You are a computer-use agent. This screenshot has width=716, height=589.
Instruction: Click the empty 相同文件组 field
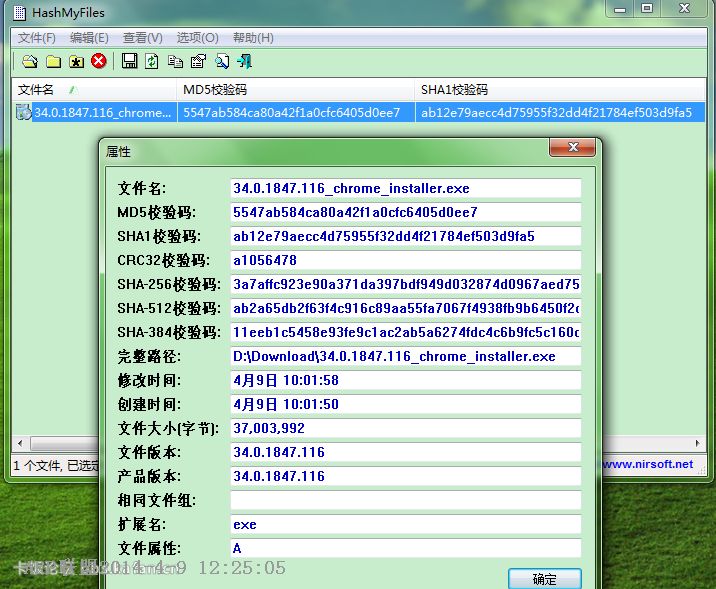click(x=405, y=500)
